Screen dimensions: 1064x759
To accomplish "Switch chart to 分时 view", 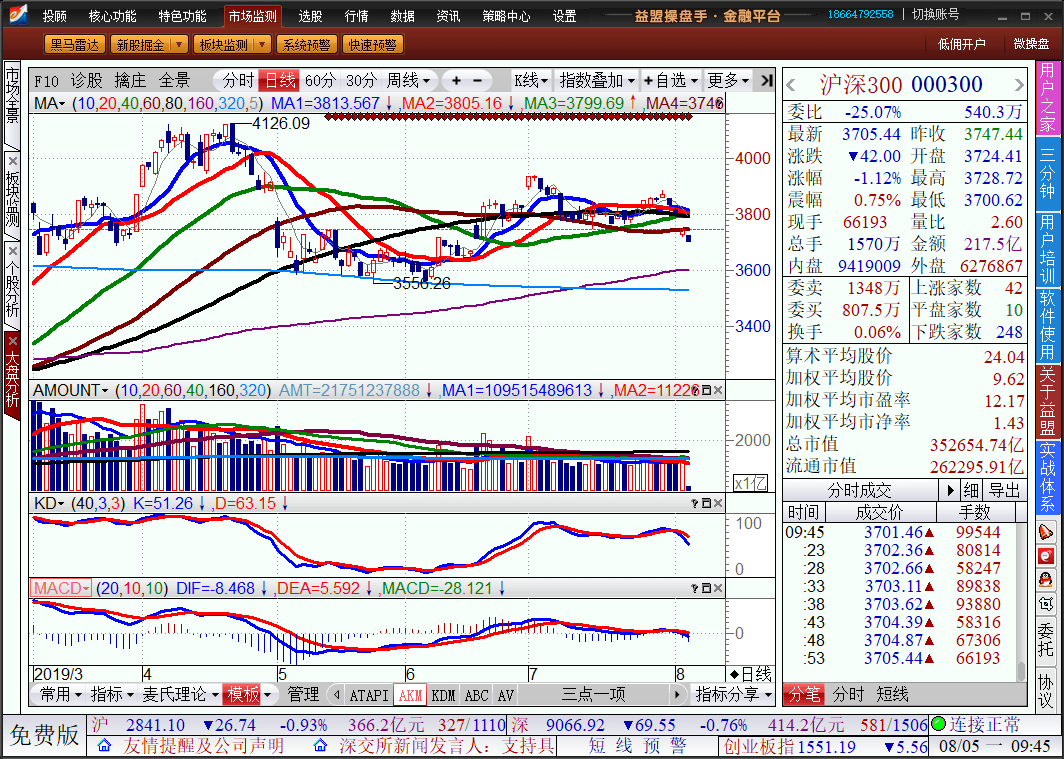I will pos(238,81).
